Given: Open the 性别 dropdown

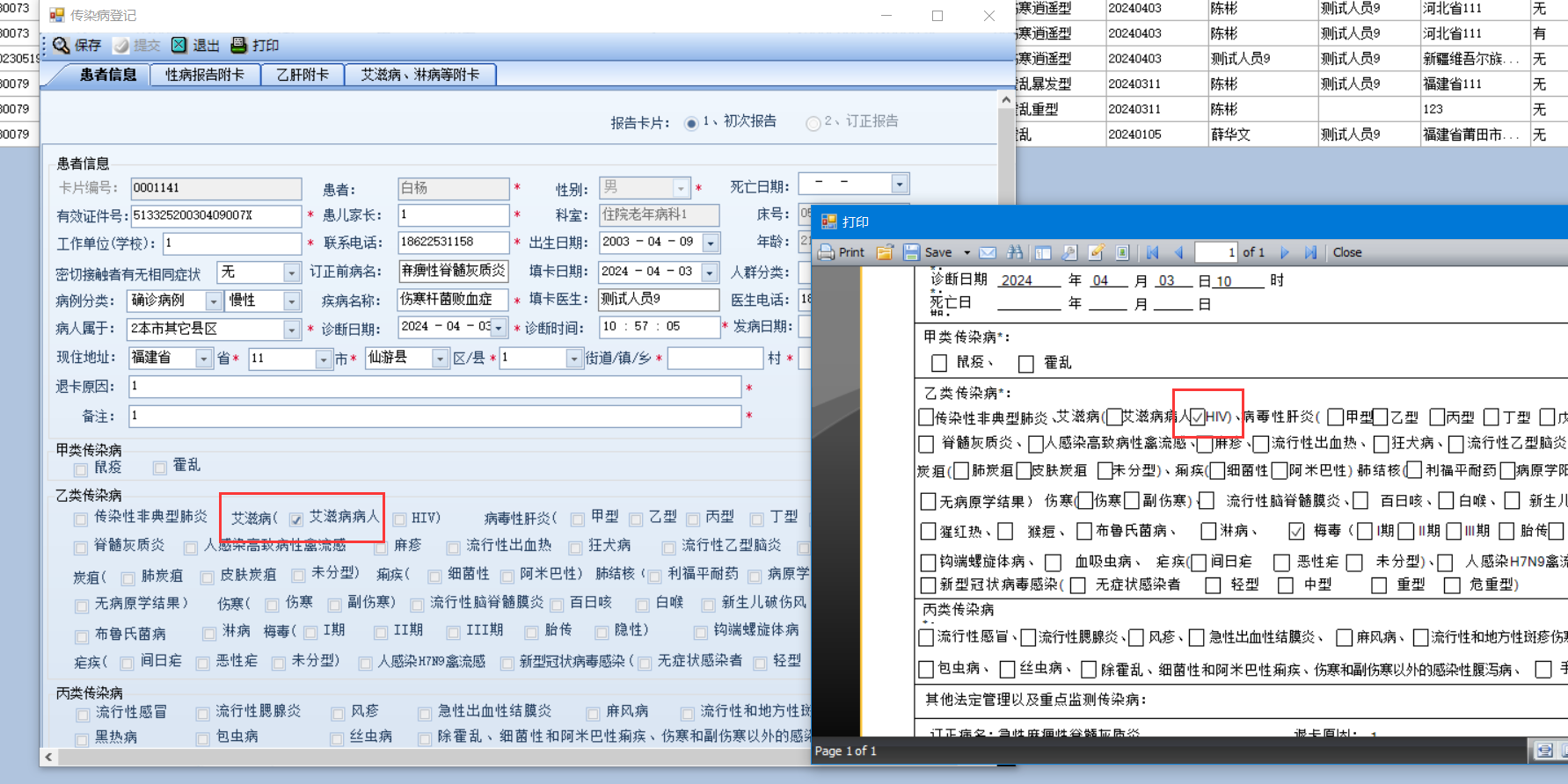Looking at the screenshot, I should [x=680, y=188].
